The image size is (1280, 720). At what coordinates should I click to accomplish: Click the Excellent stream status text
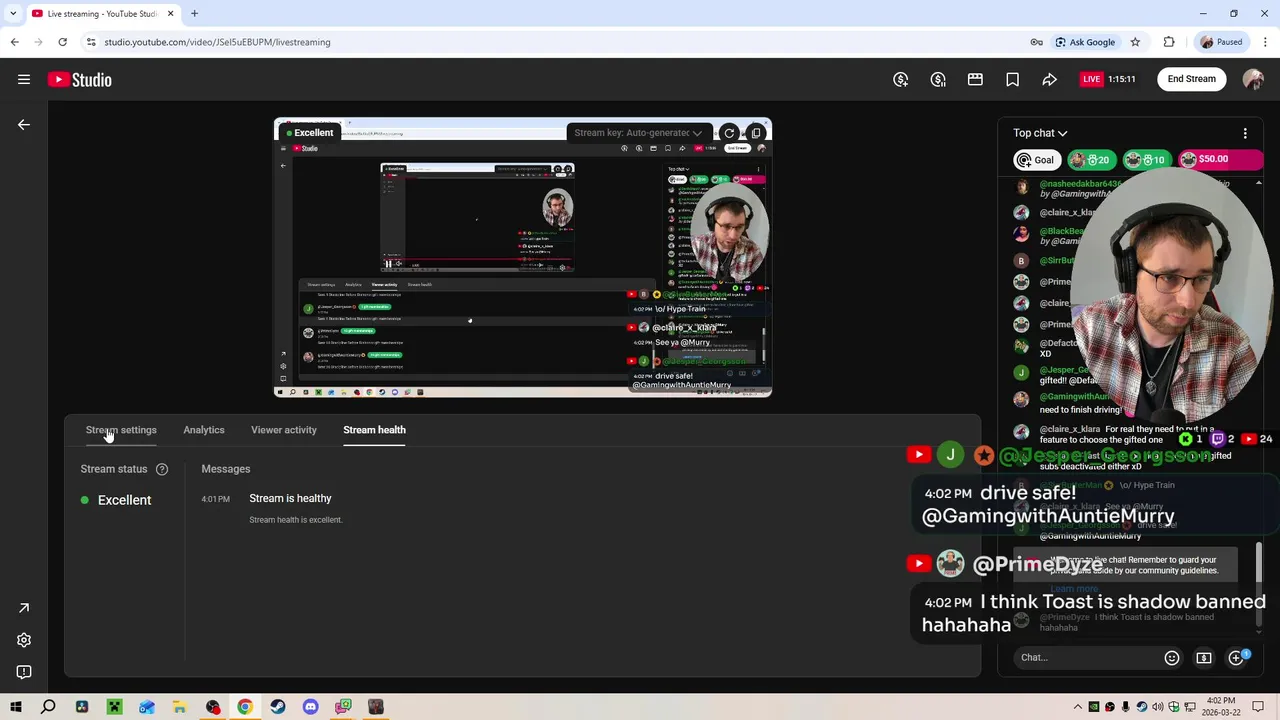(x=124, y=500)
